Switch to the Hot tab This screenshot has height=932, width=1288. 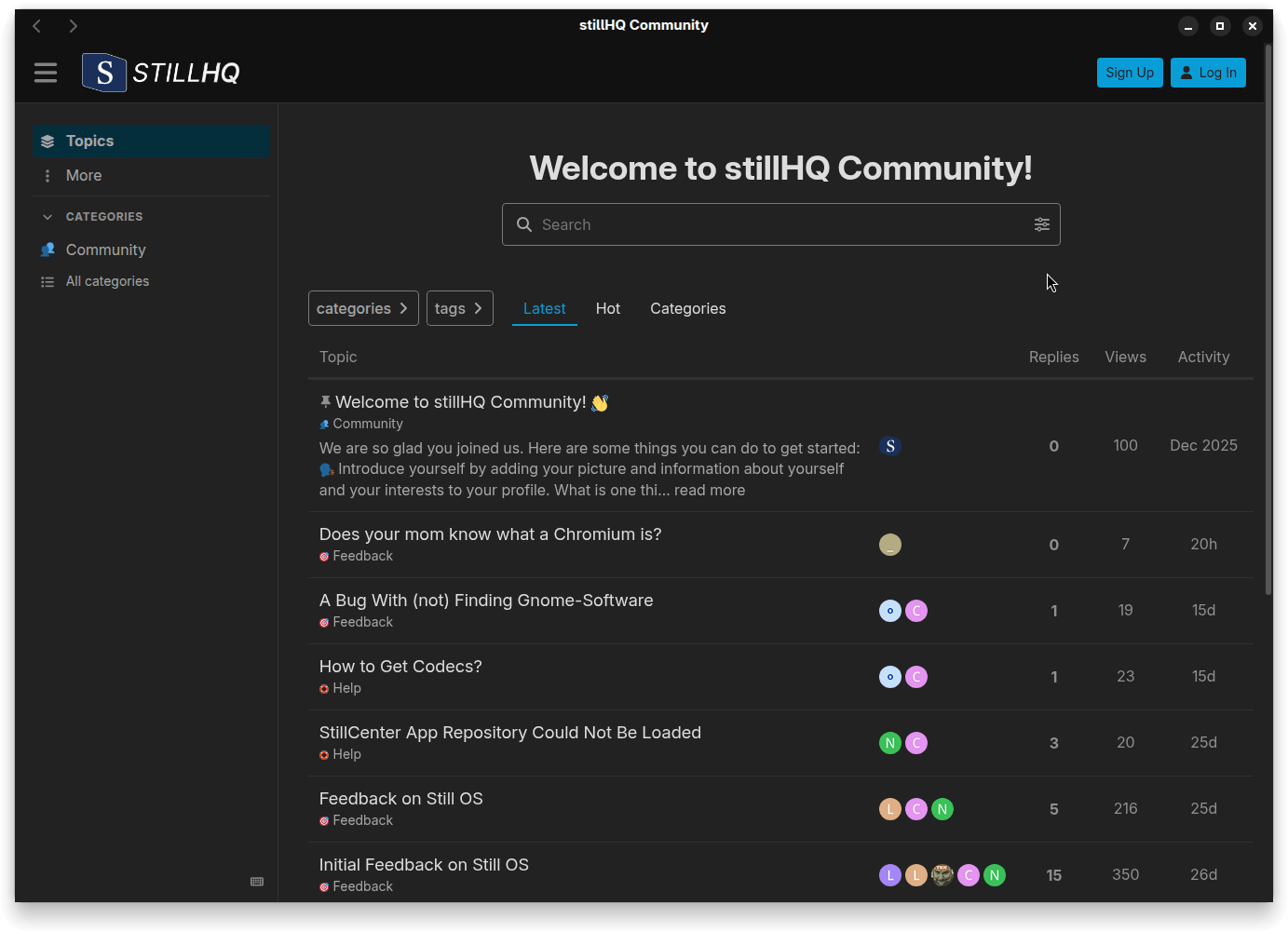tap(608, 308)
